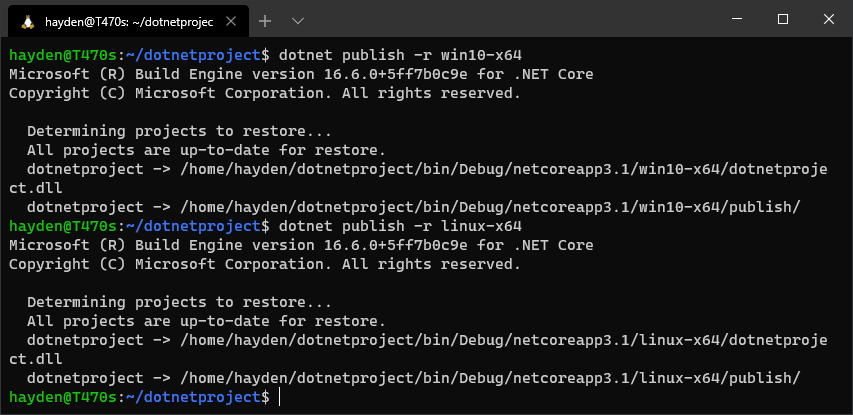Maximize the Windows Terminal window
853x415 pixels.
[x=783, y=19]
